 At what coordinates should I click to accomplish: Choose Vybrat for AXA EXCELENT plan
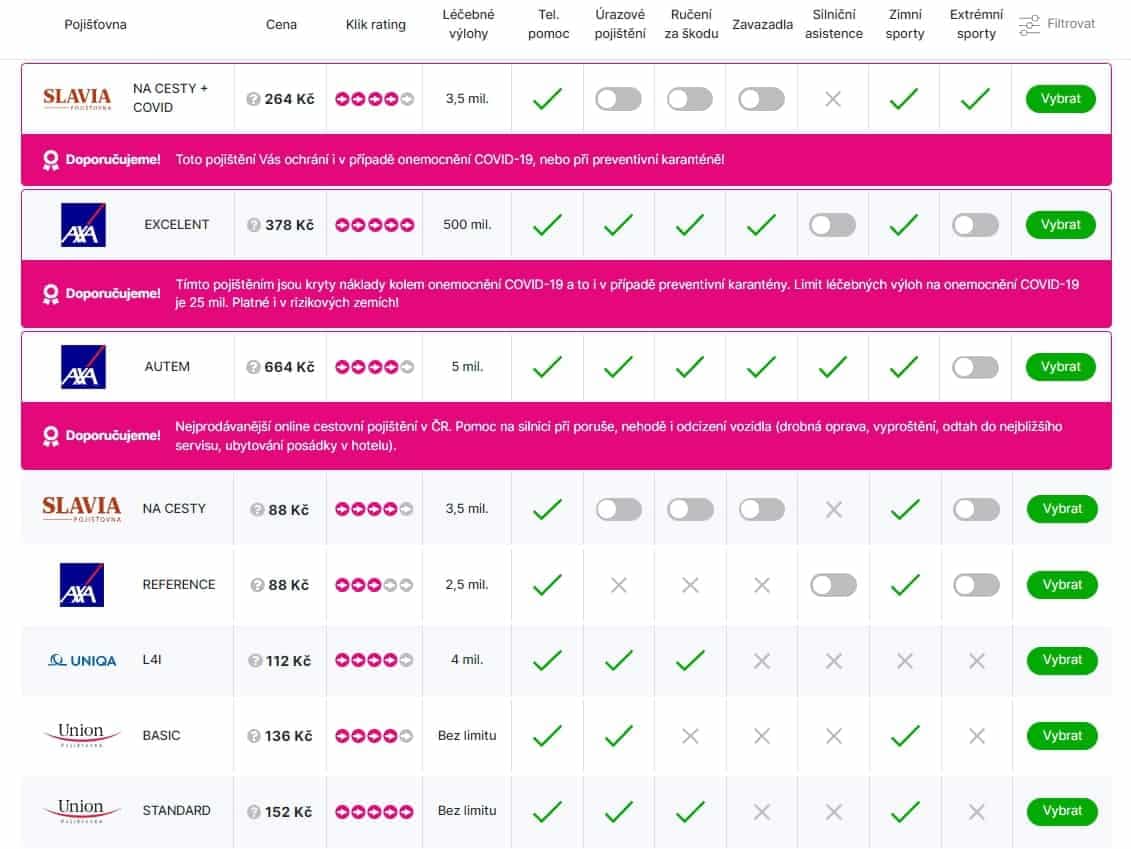pos(1060,225)
